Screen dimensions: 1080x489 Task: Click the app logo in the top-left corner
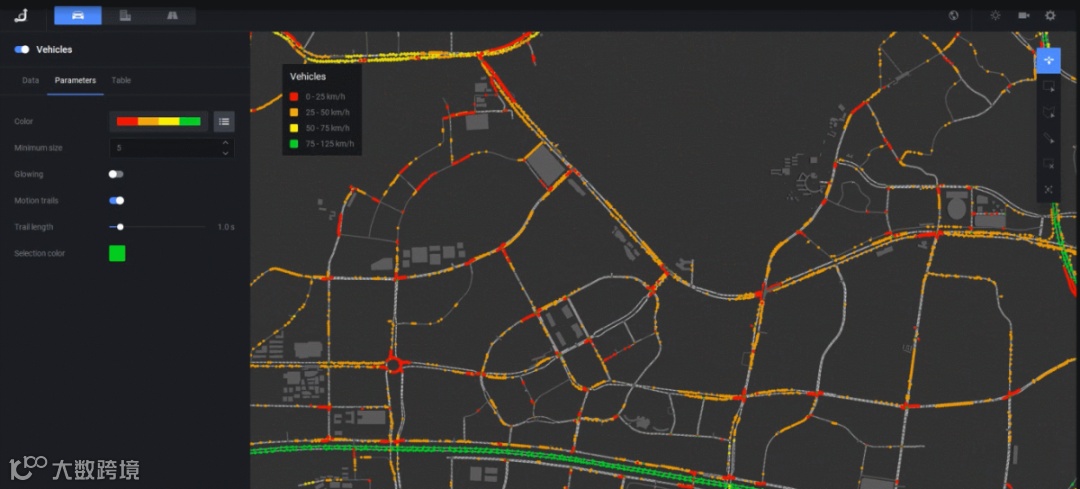(x=21, y=15)
